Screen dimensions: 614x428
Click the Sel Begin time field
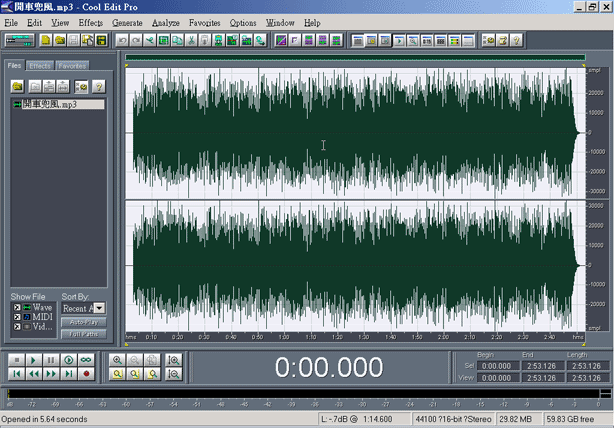(498, 366)
